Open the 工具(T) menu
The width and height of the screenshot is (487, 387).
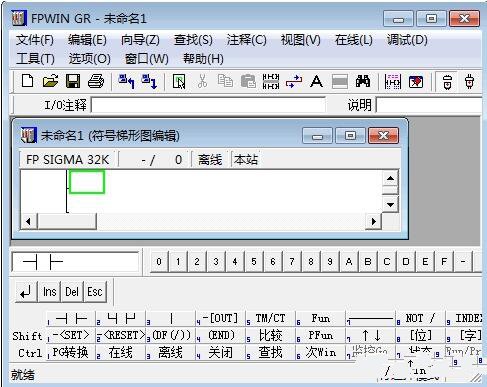35,59
